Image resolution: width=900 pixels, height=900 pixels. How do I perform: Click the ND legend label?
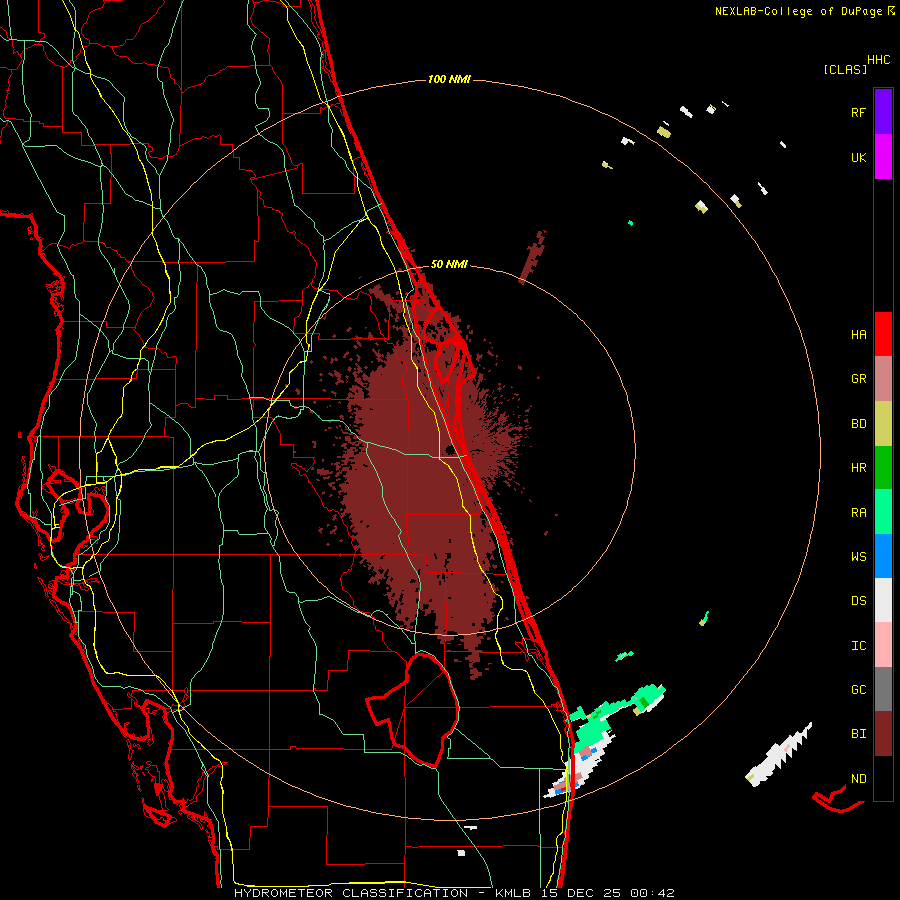pyautogui.click(x=858, y=779)
